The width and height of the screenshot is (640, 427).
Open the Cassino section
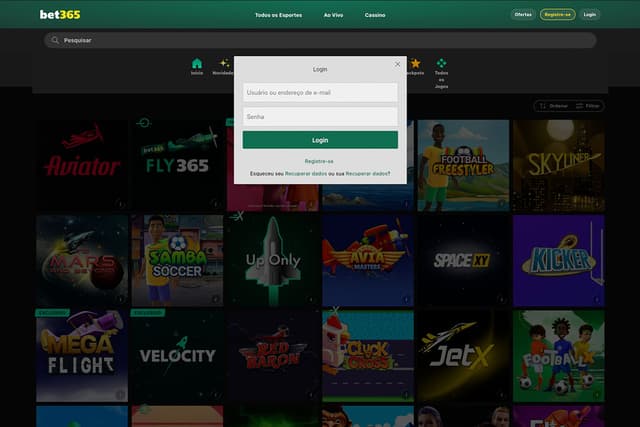point(375,15)
